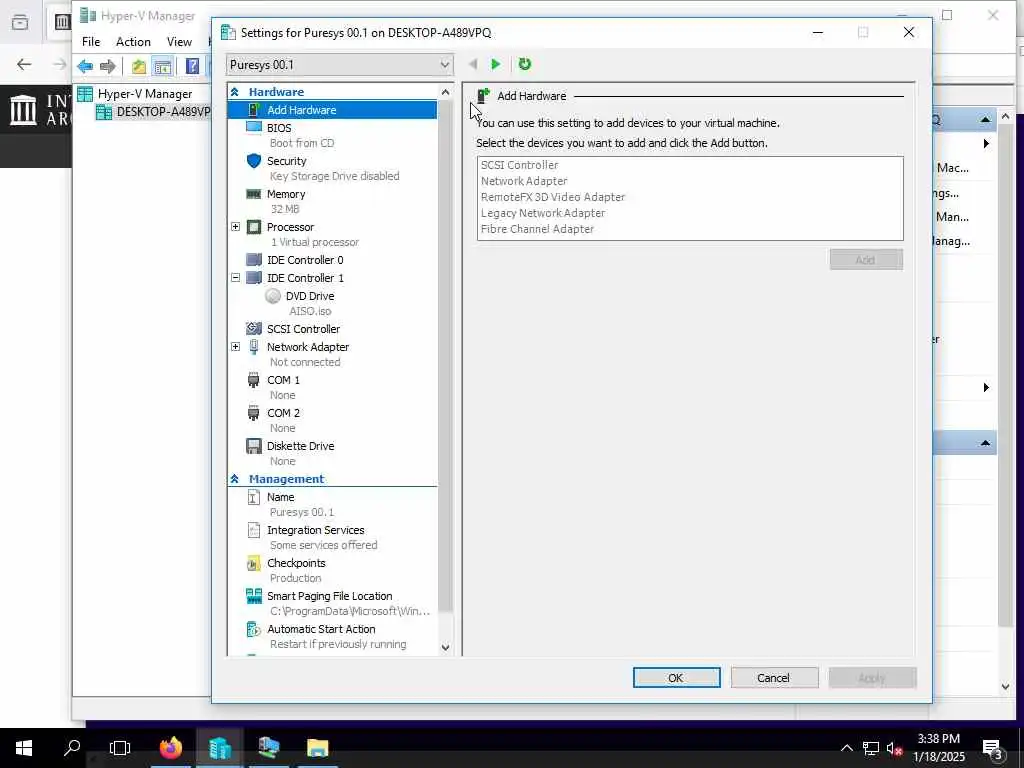Click the greyed Apply button
This screenshot has width=1024, height=768.
pos(872,678)
